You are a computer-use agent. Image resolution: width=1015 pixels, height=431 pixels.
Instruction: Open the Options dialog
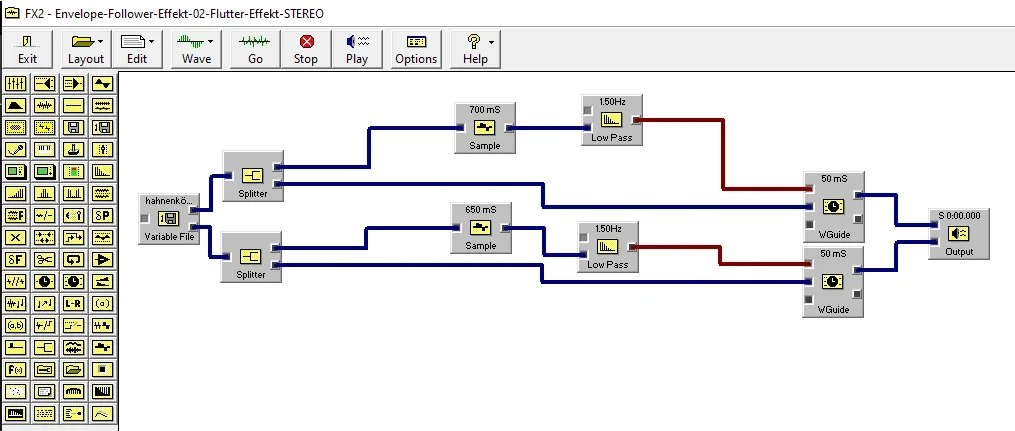(416, 49)
